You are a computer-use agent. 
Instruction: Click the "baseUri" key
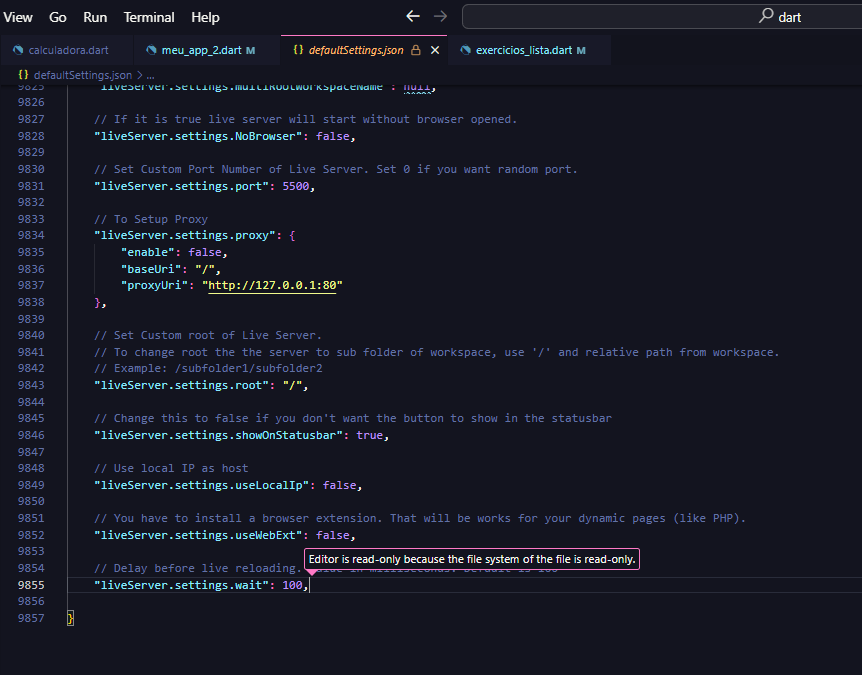point(151,269)
